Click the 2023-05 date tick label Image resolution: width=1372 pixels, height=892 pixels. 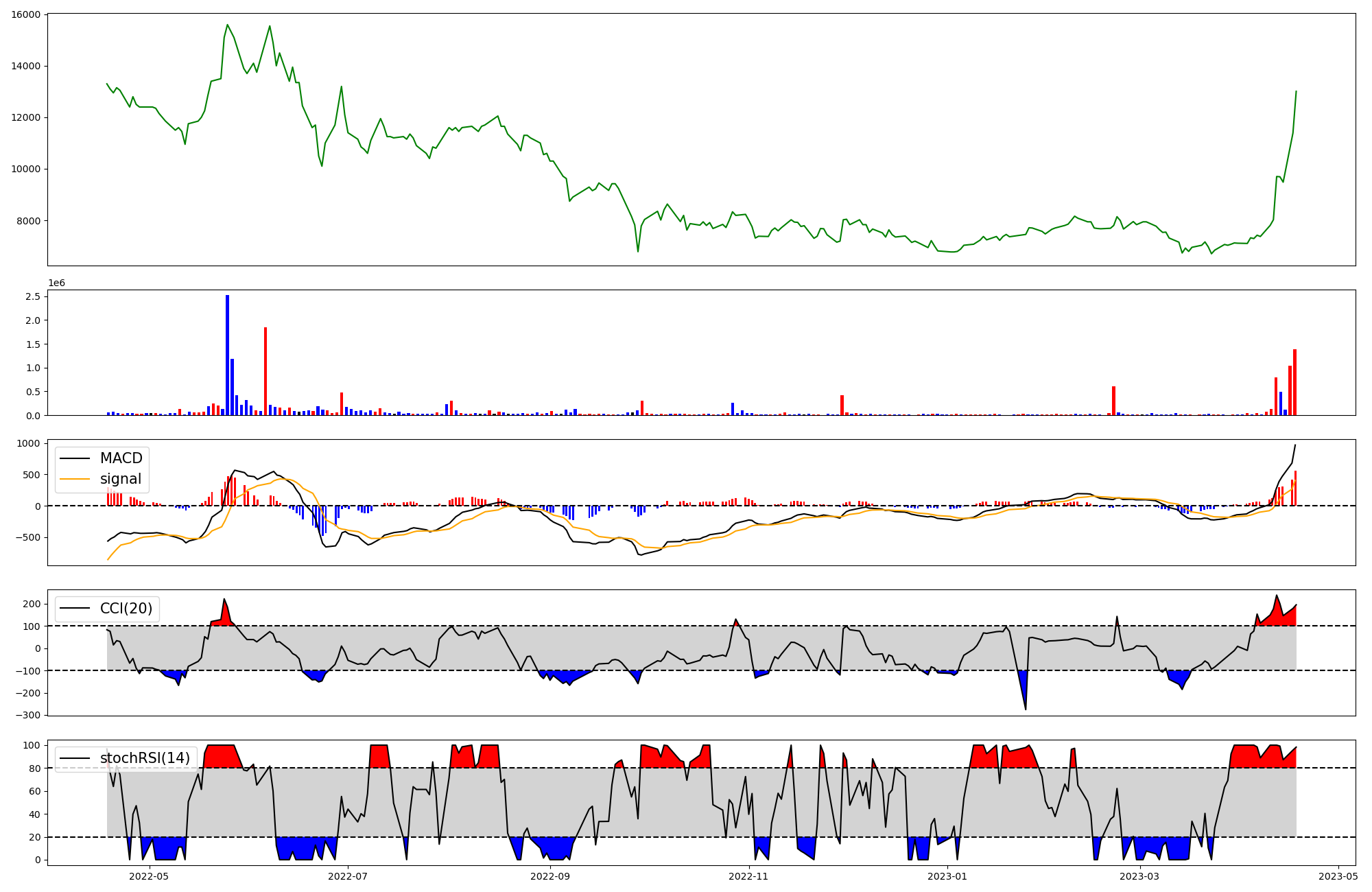point(1339,876)
